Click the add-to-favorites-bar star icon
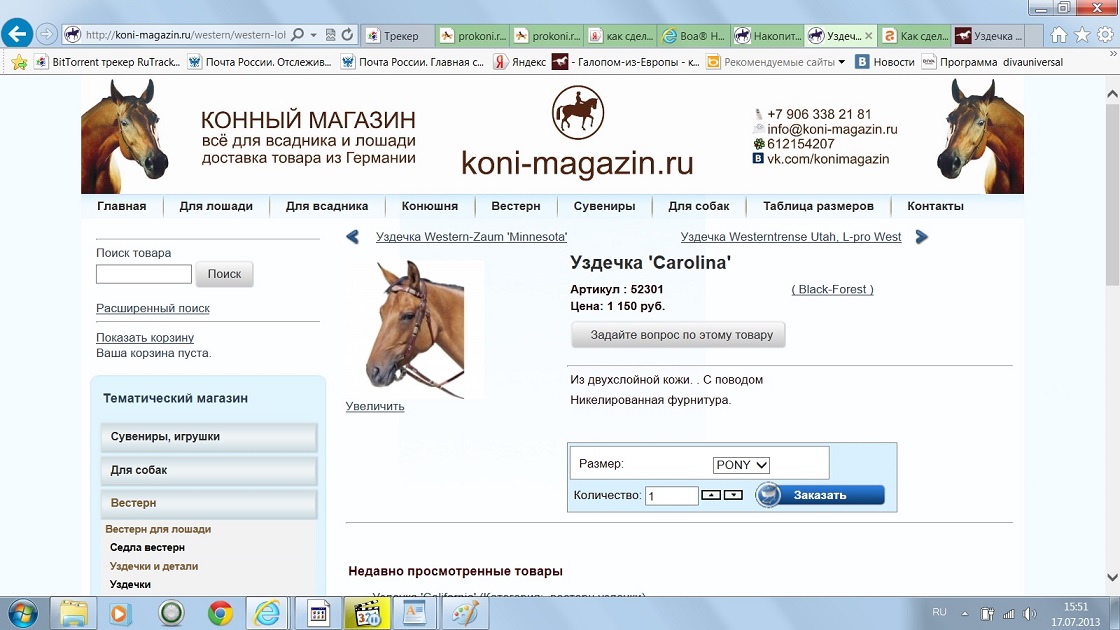Image resolution: width=1120 pixels, height=630 pixels. pyautogui.click(x=19, y=62)
